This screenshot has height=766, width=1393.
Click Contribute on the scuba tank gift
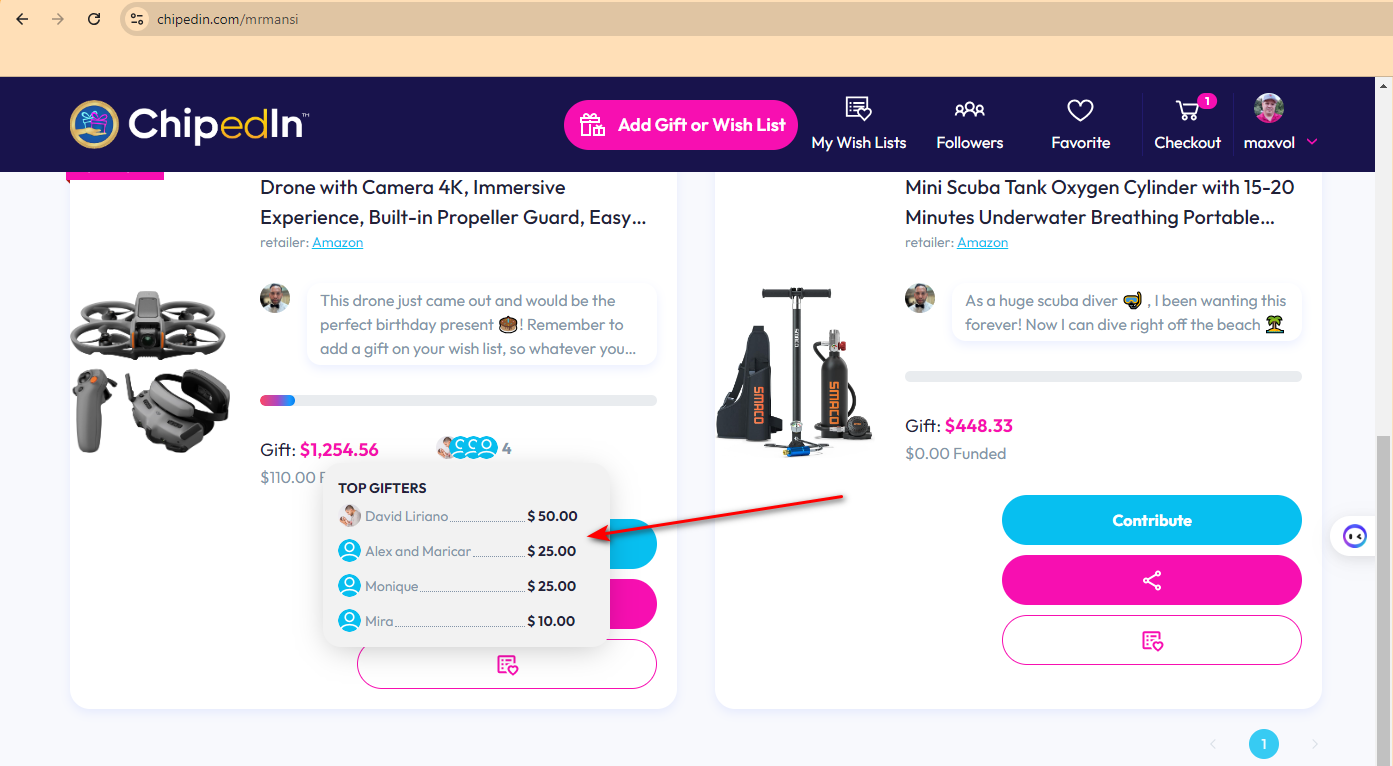pos(1152,520)
